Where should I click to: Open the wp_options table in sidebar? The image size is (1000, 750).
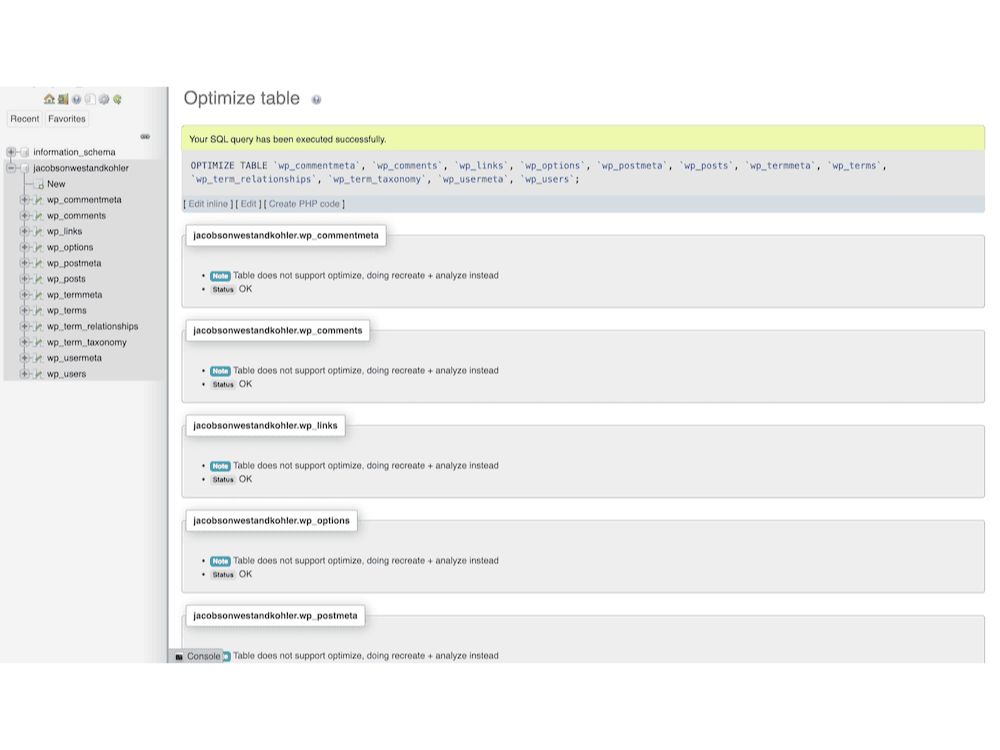tap(70, 247)
